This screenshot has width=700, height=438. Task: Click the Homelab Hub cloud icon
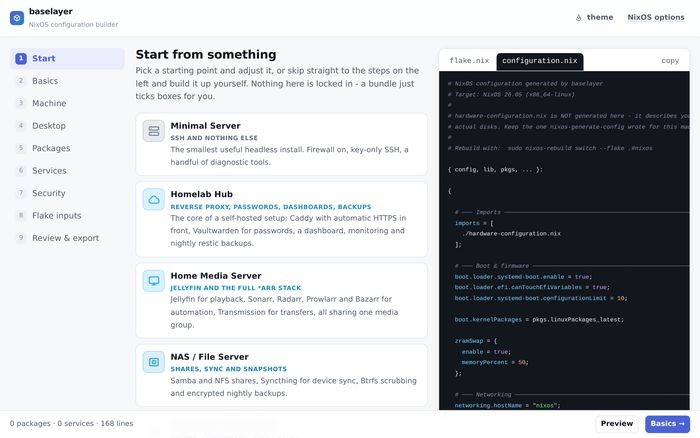[x=154, y=199]
